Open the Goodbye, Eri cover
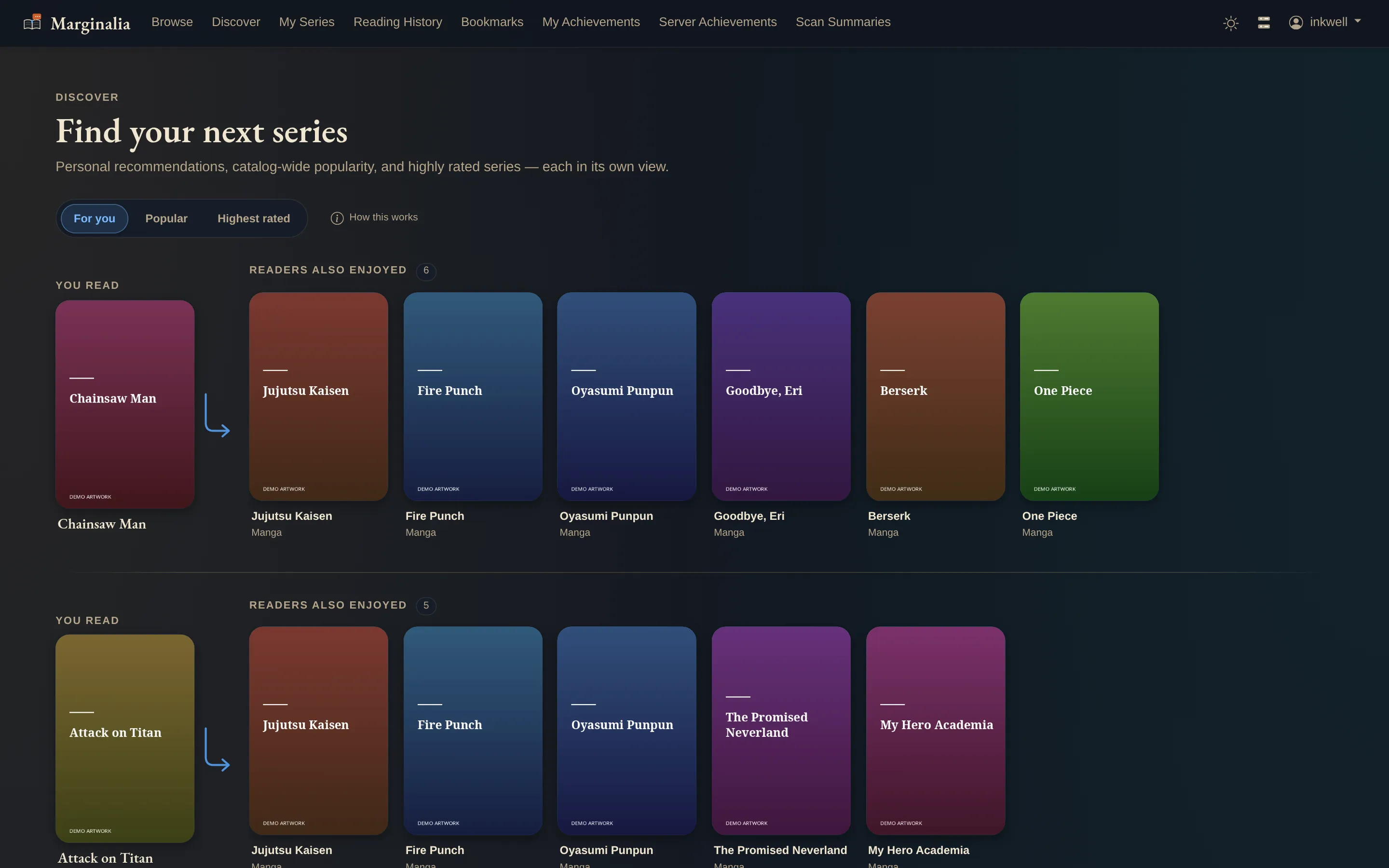 [x=781, y=396]
